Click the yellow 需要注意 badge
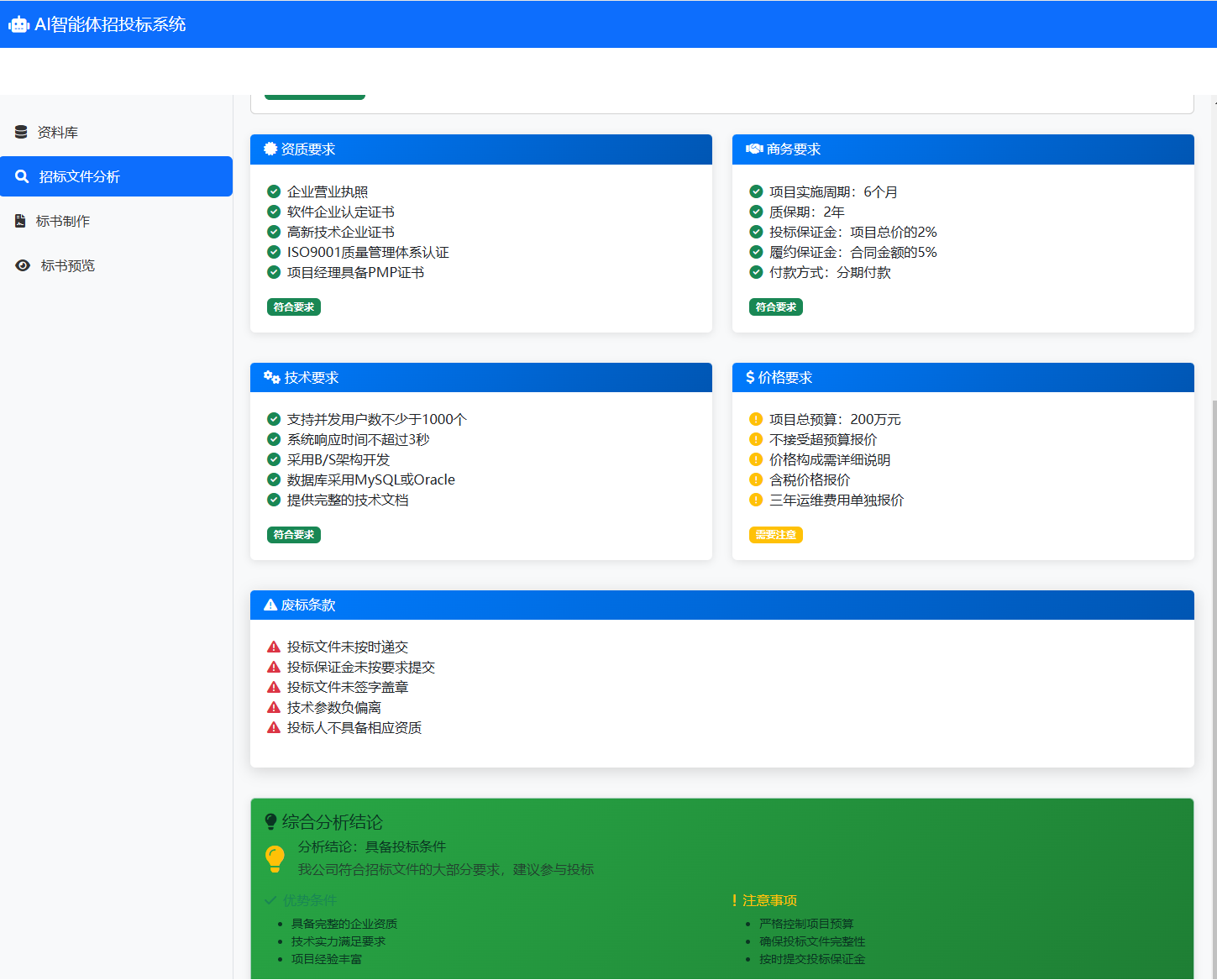 pyautogui.click(x=775, y=535)
